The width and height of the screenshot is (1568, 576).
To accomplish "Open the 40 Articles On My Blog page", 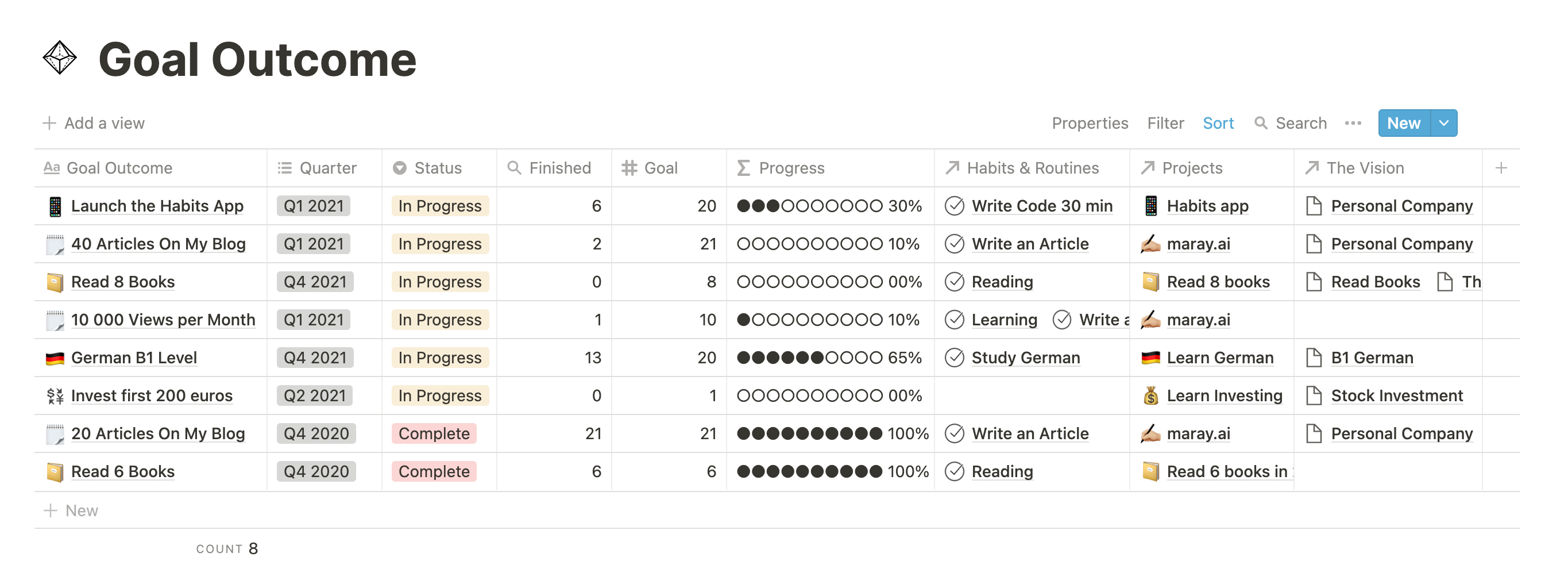I will (x=159, y=244).
